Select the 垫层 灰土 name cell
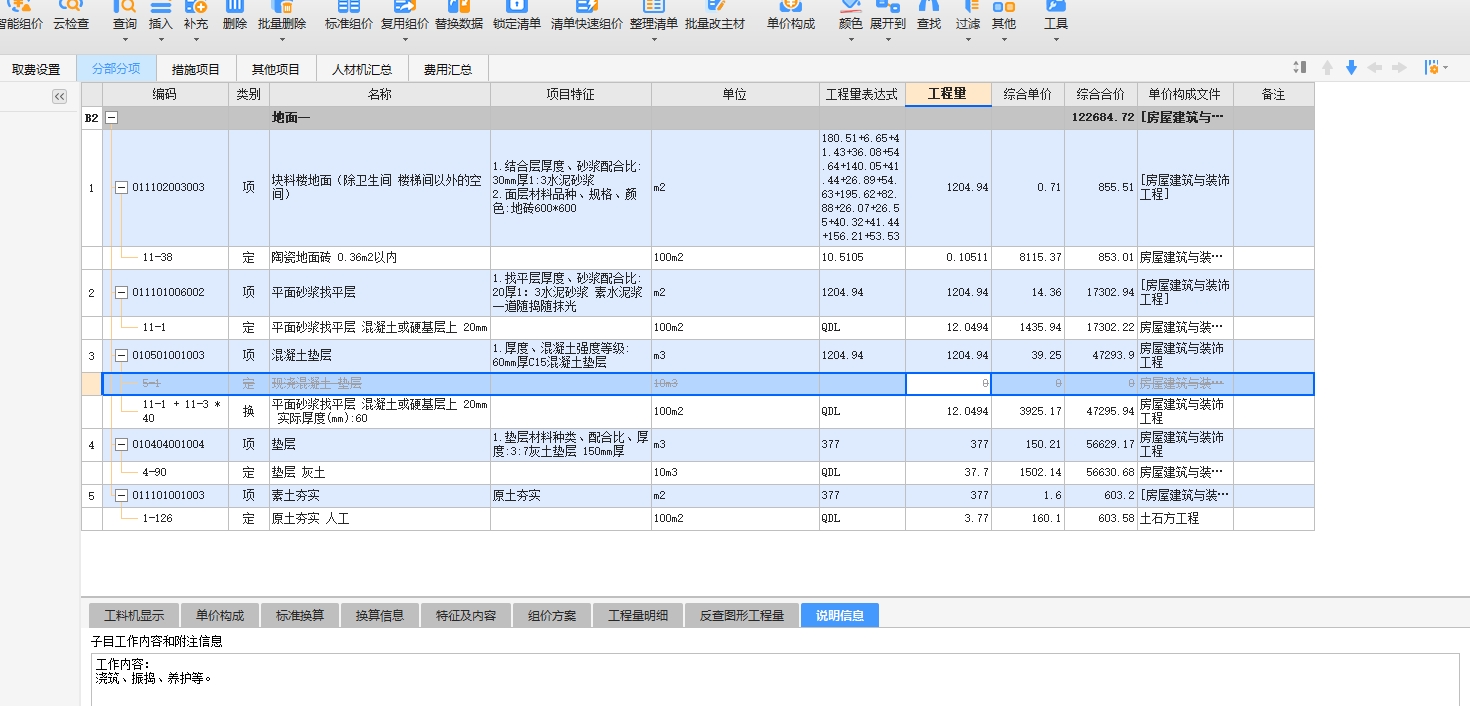The height and width of the screenshot is (706, 1470). 380,472
